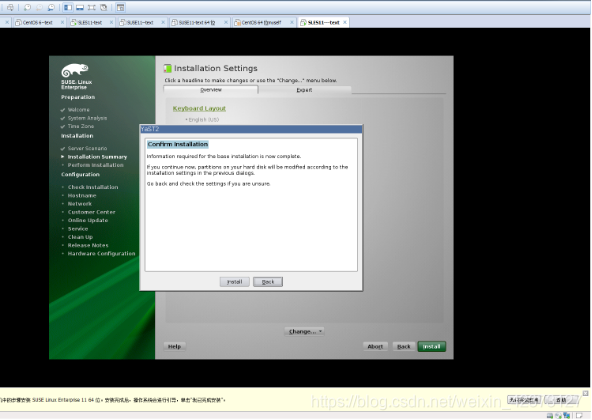Close the CentOS 64 tab

(x=292, y=22)
